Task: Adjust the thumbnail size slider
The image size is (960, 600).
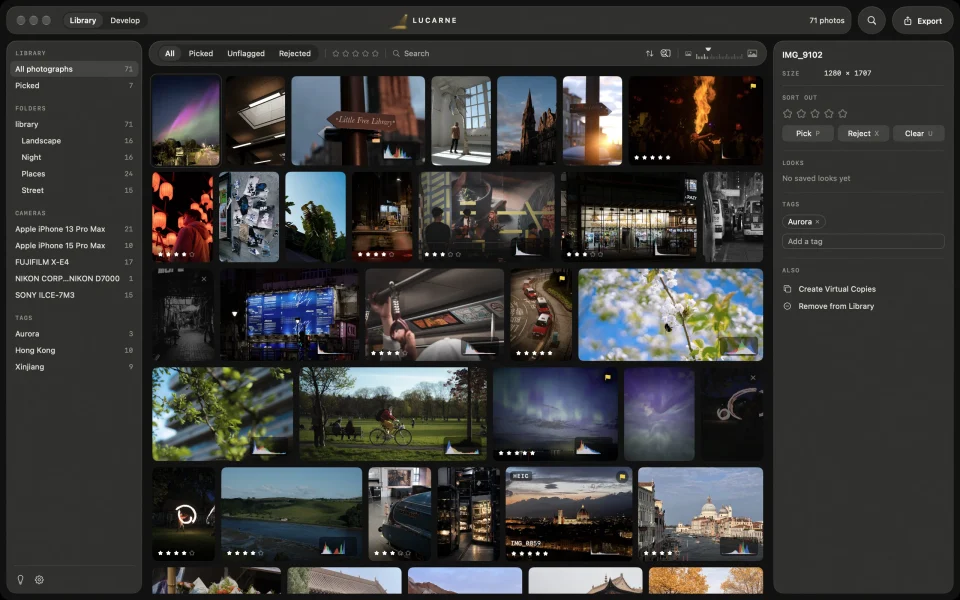Action: point(719,54)
